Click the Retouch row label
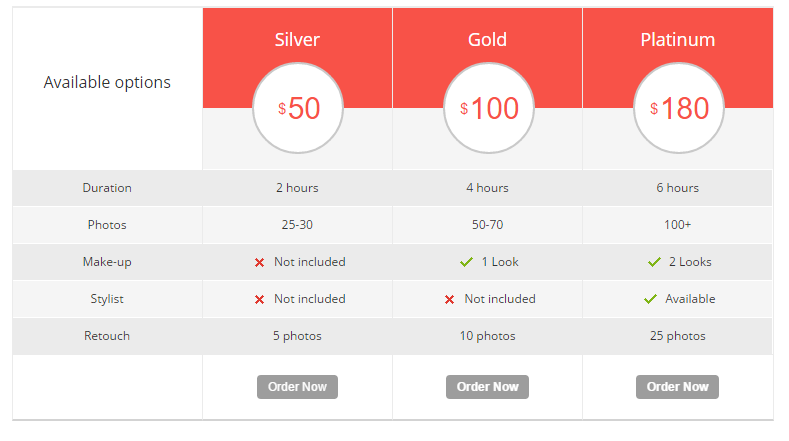 click(107, 336)
